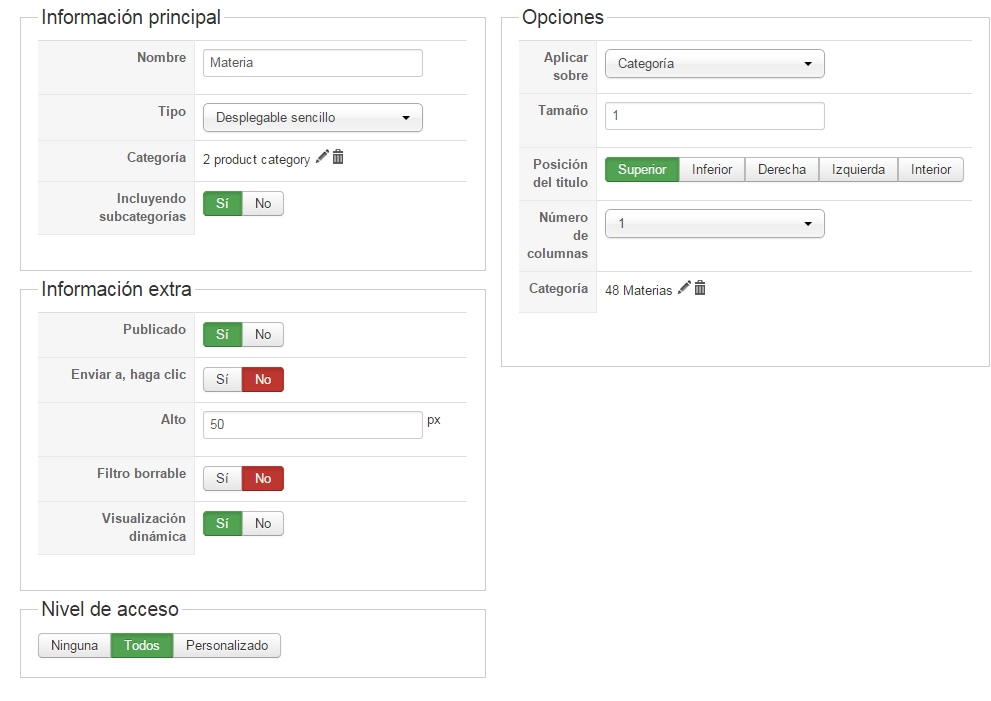This screenshot has height=701, width=991.
Task: Open the 'Número de columnas' dropdown
Action: coord(714,223)
